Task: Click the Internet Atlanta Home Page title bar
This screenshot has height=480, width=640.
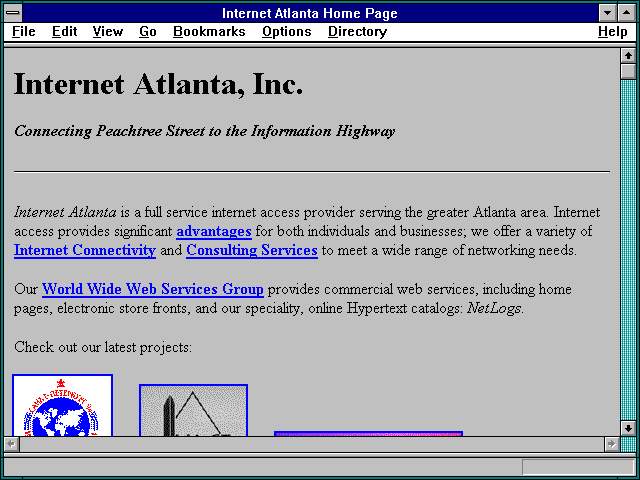Action: coord(310,13)
